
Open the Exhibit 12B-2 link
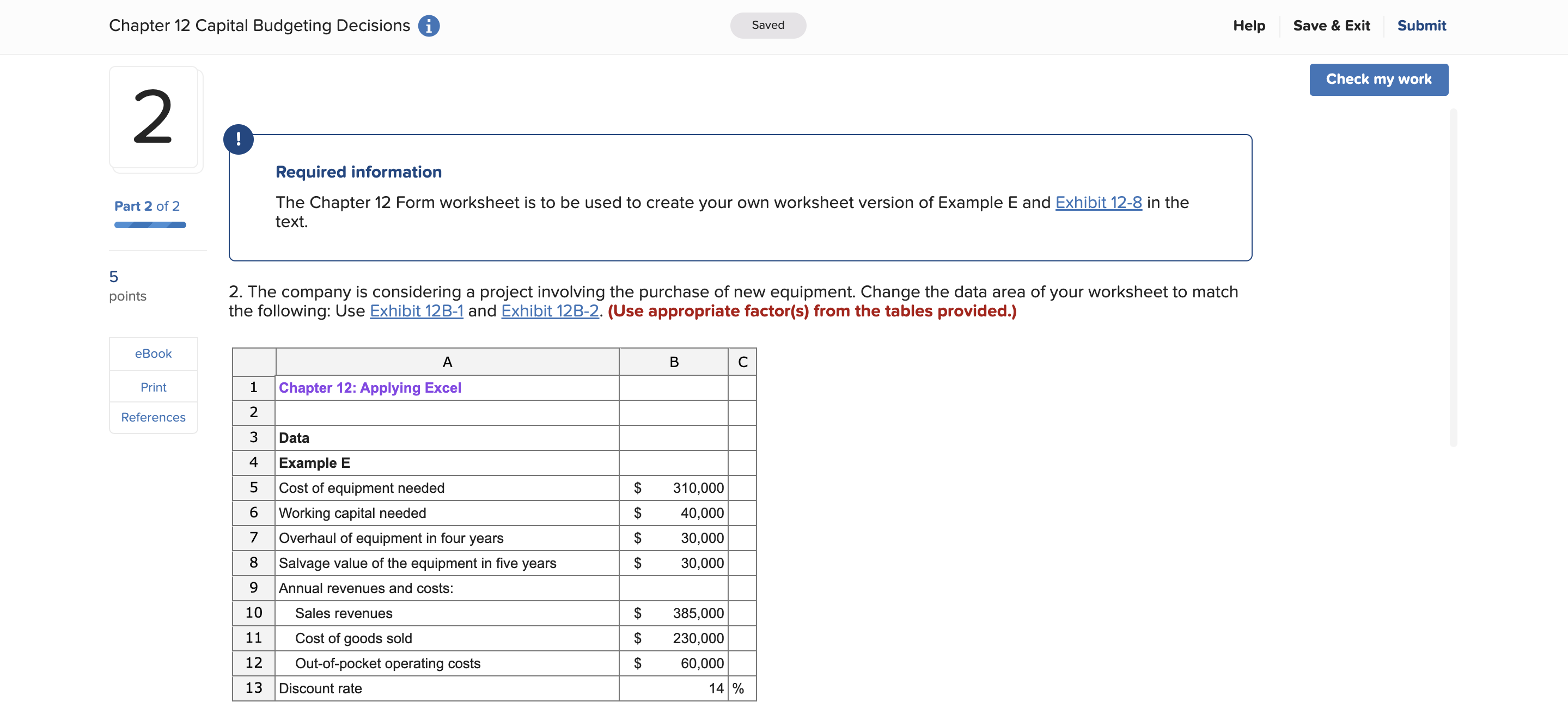[550, 310]
